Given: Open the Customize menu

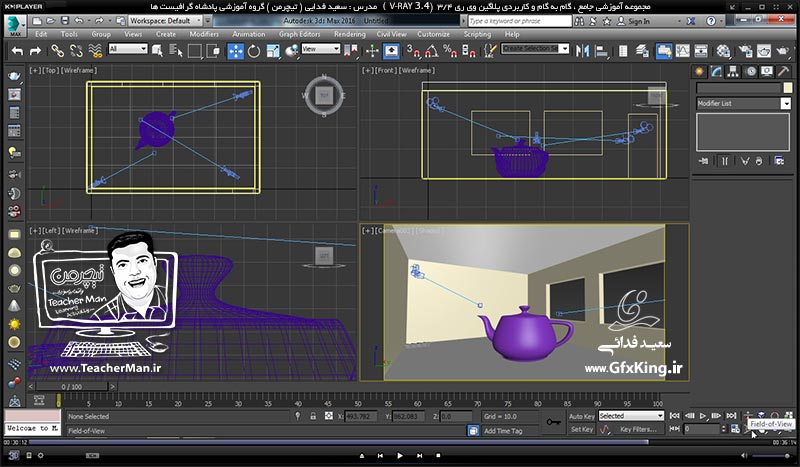Looking at the screenshot, I should (x=434, y=34).
